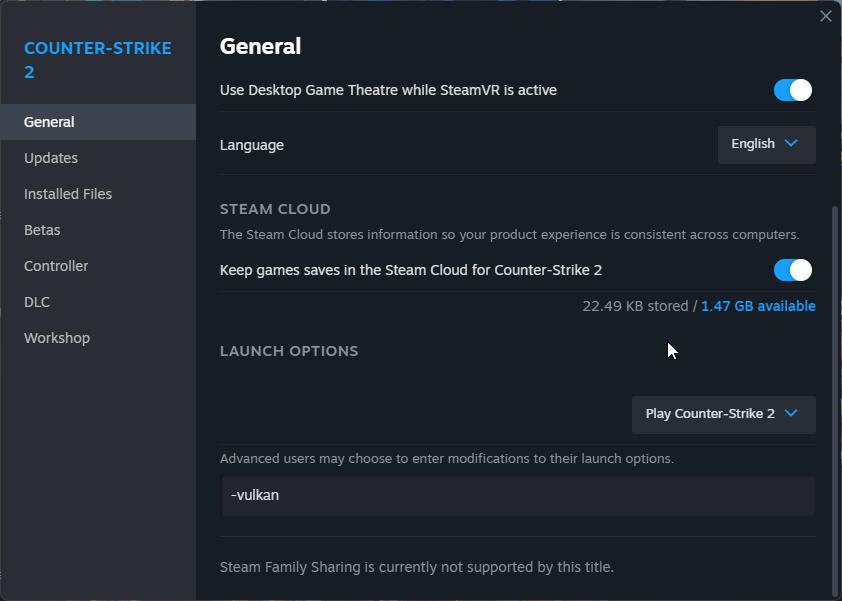The height and width of the screenshot is (601, 842).
Task: Click the vertical scrollbar of settings panel
Action: (835, 400)
